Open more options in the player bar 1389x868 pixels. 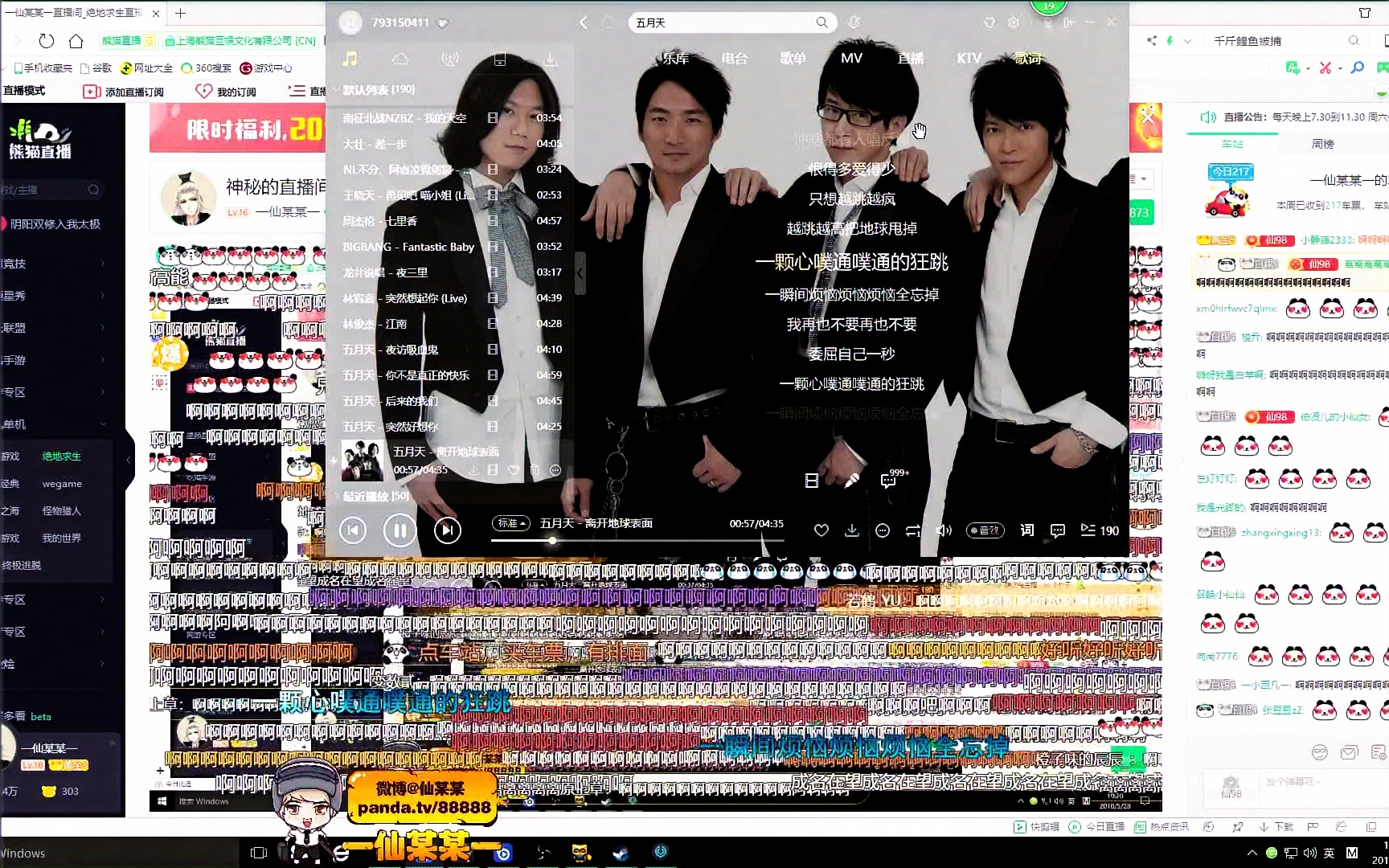point(883,530)
